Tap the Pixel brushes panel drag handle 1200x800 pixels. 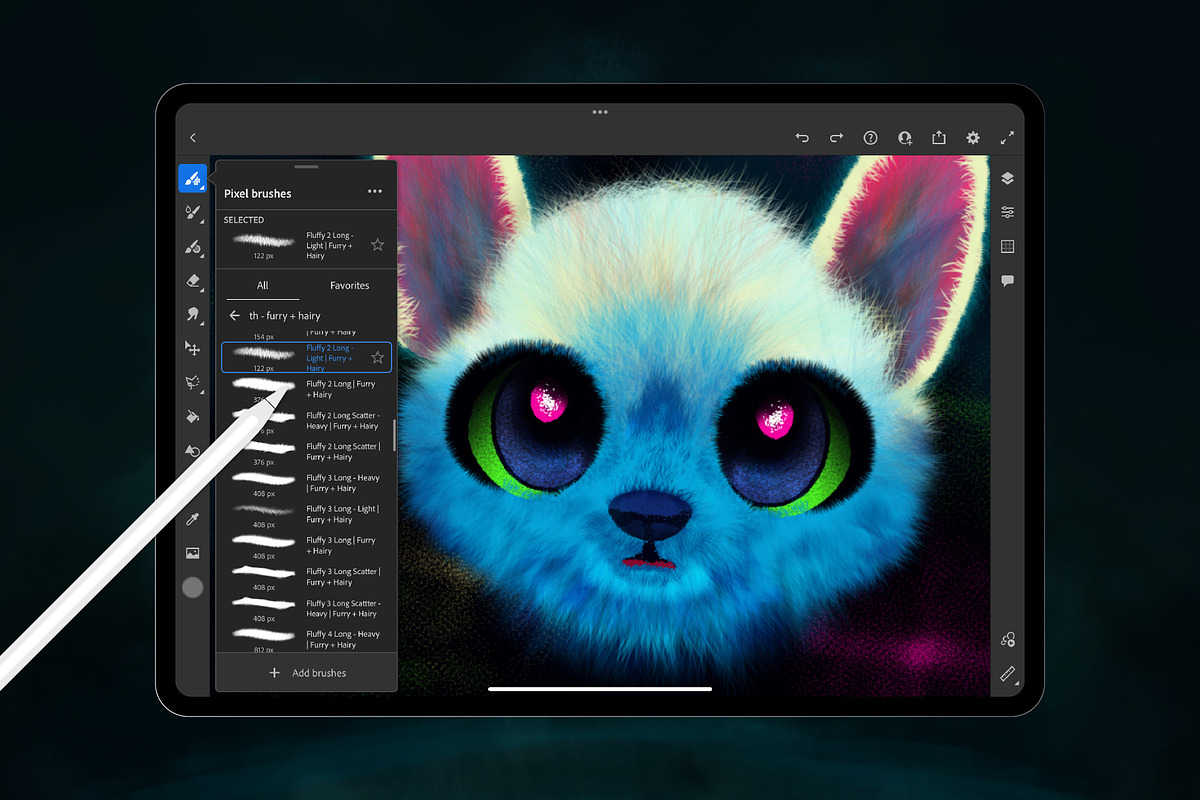(x=307, y=166)
